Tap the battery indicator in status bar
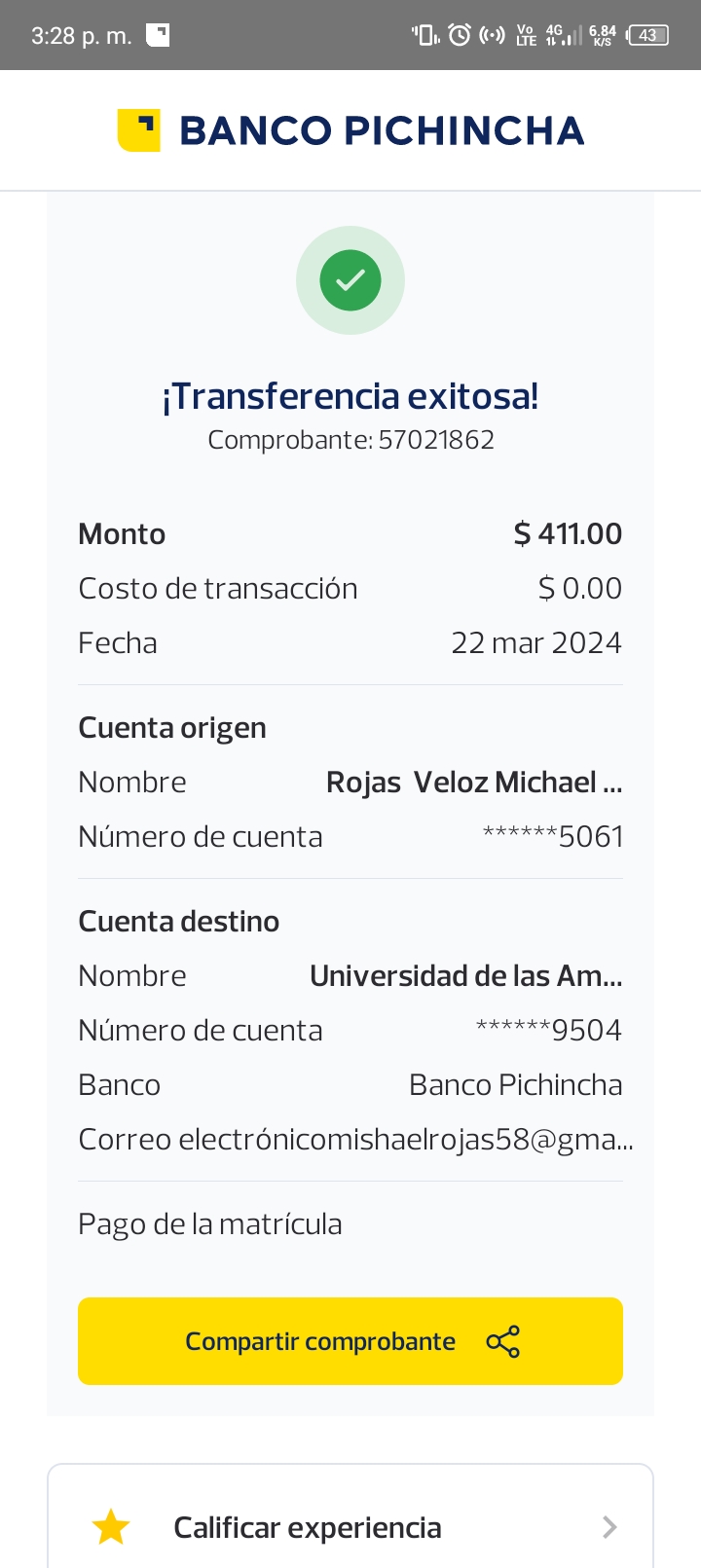 648,35
